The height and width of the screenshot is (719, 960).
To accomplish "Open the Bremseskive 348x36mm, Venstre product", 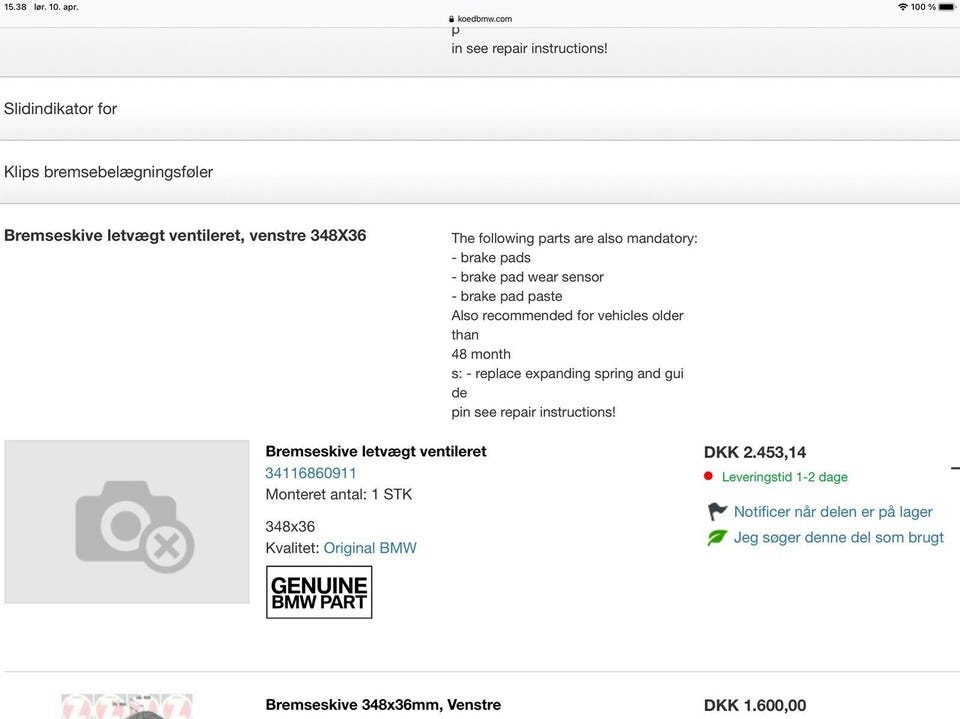I will [383, 705].
